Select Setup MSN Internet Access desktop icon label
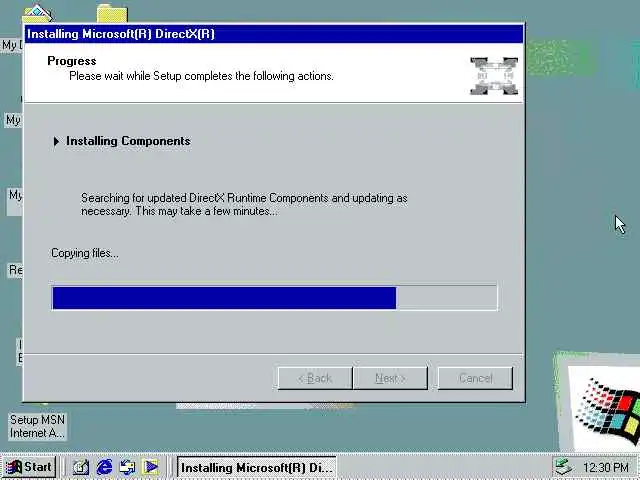 coord(37,426)
